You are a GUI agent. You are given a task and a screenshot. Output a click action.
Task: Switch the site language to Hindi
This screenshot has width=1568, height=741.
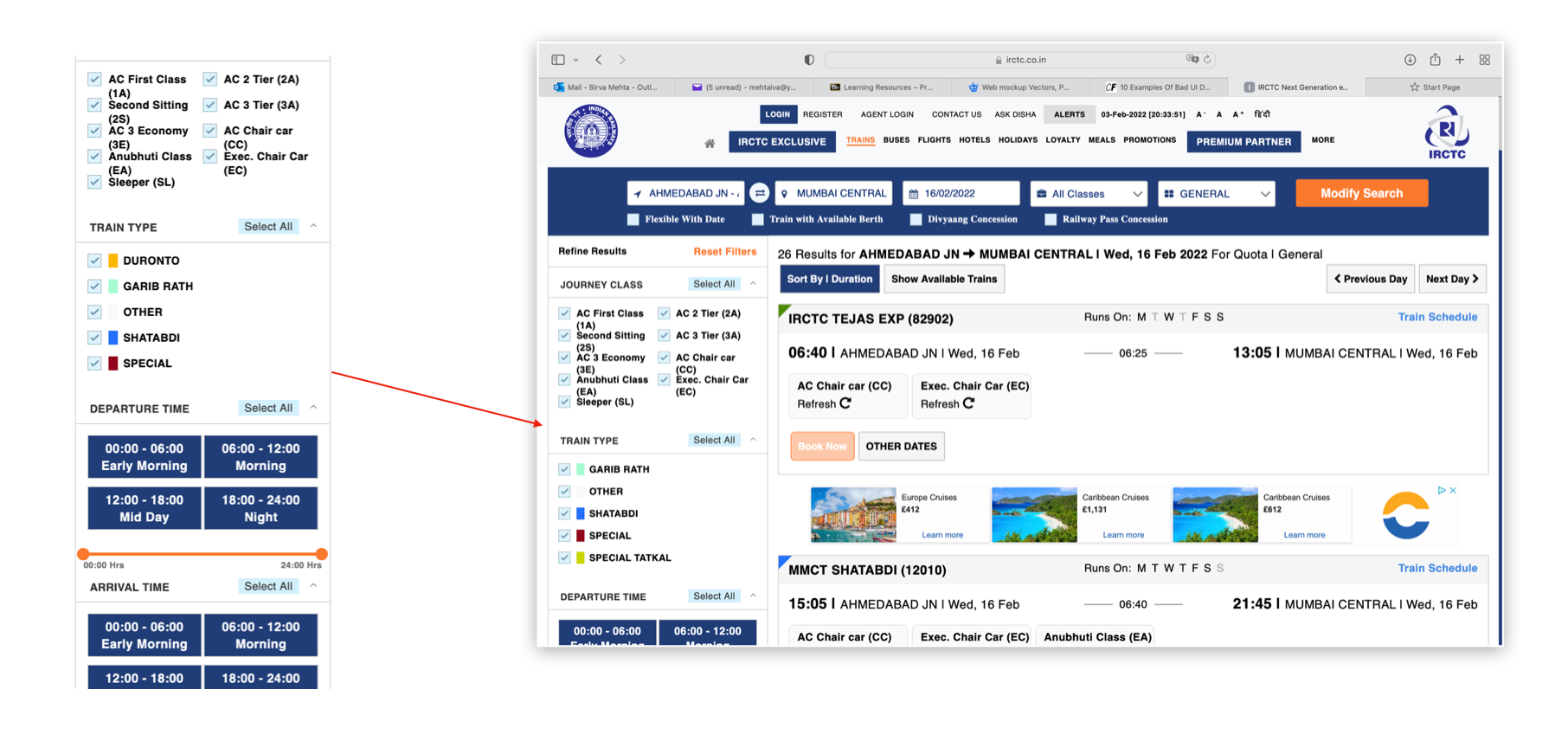pyautogui.click(x=1262, y=114)
